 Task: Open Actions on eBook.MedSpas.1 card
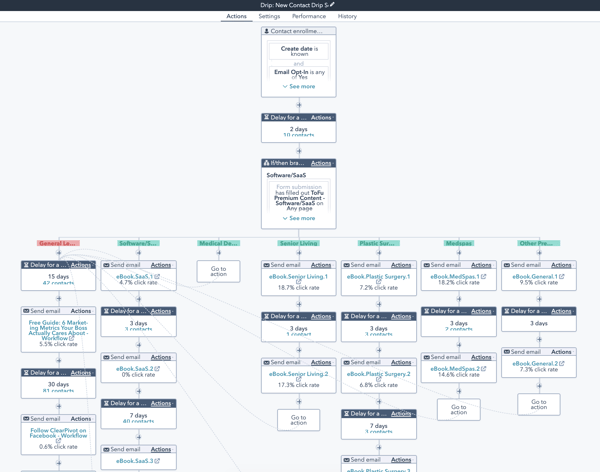pyautogui.click(x=481, y=265)
